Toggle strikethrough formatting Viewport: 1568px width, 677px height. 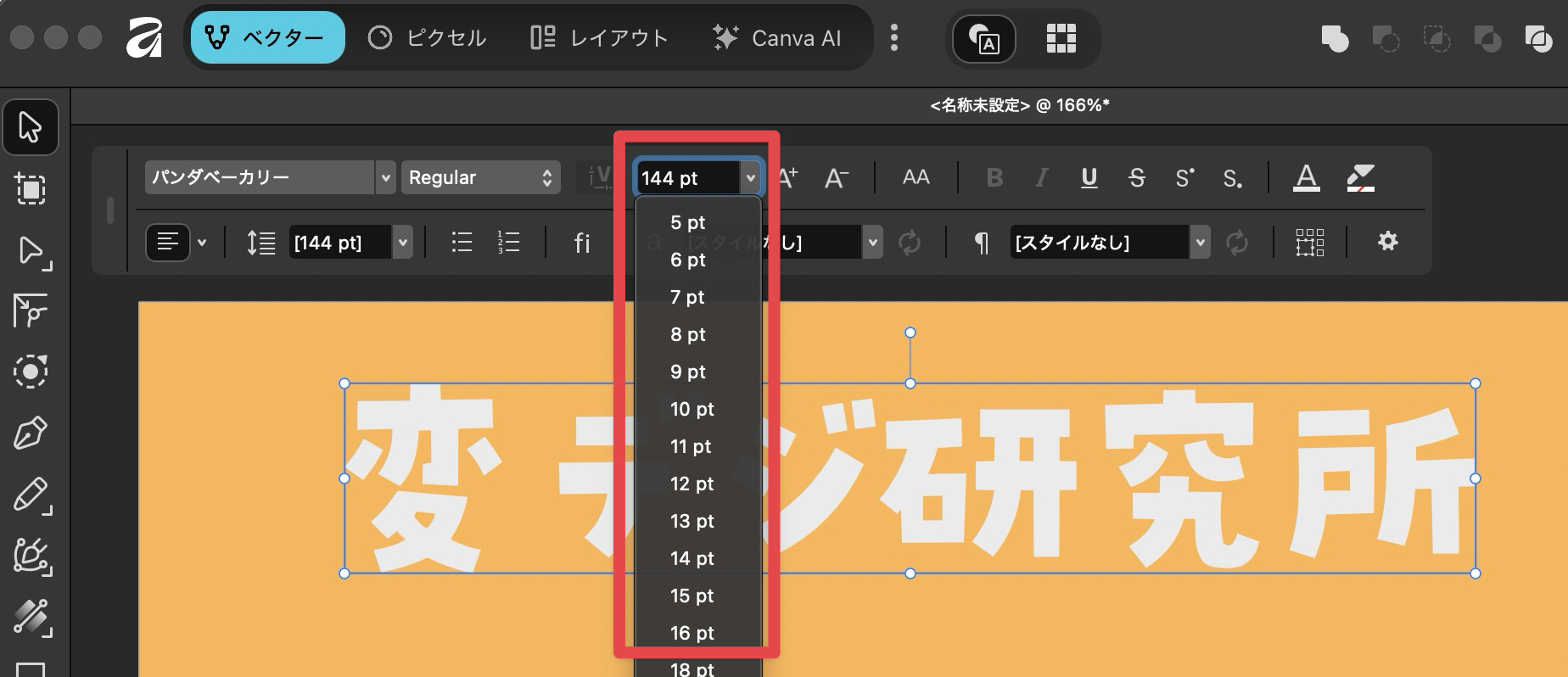tap(1137, 177)
